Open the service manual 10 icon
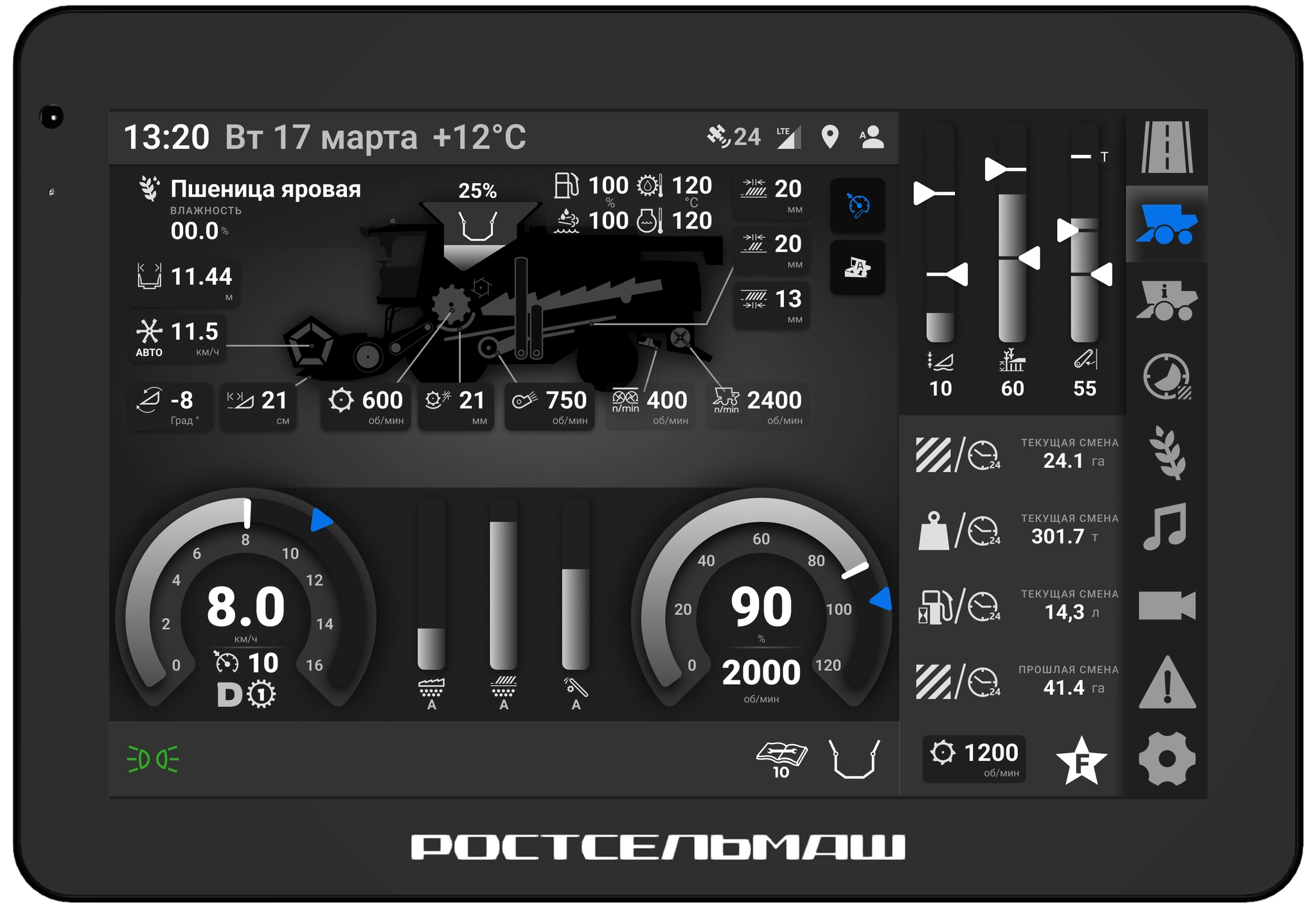1316x908 pixels. [781, 760]
